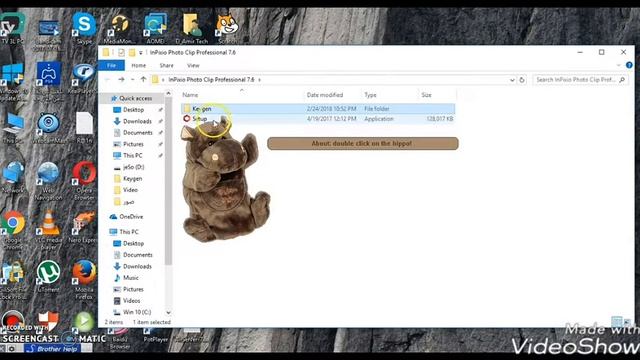Switch to the View ribbon tab
This screenshot has width=640, height=360.
coord(193,65)
